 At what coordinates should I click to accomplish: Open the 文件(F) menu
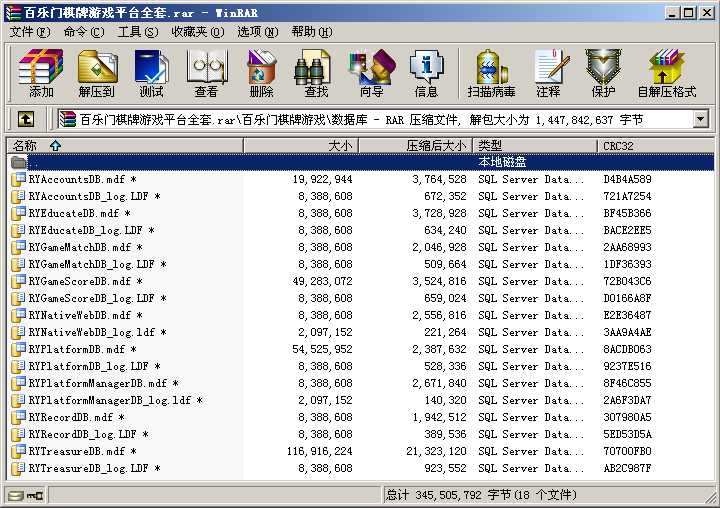30,32
